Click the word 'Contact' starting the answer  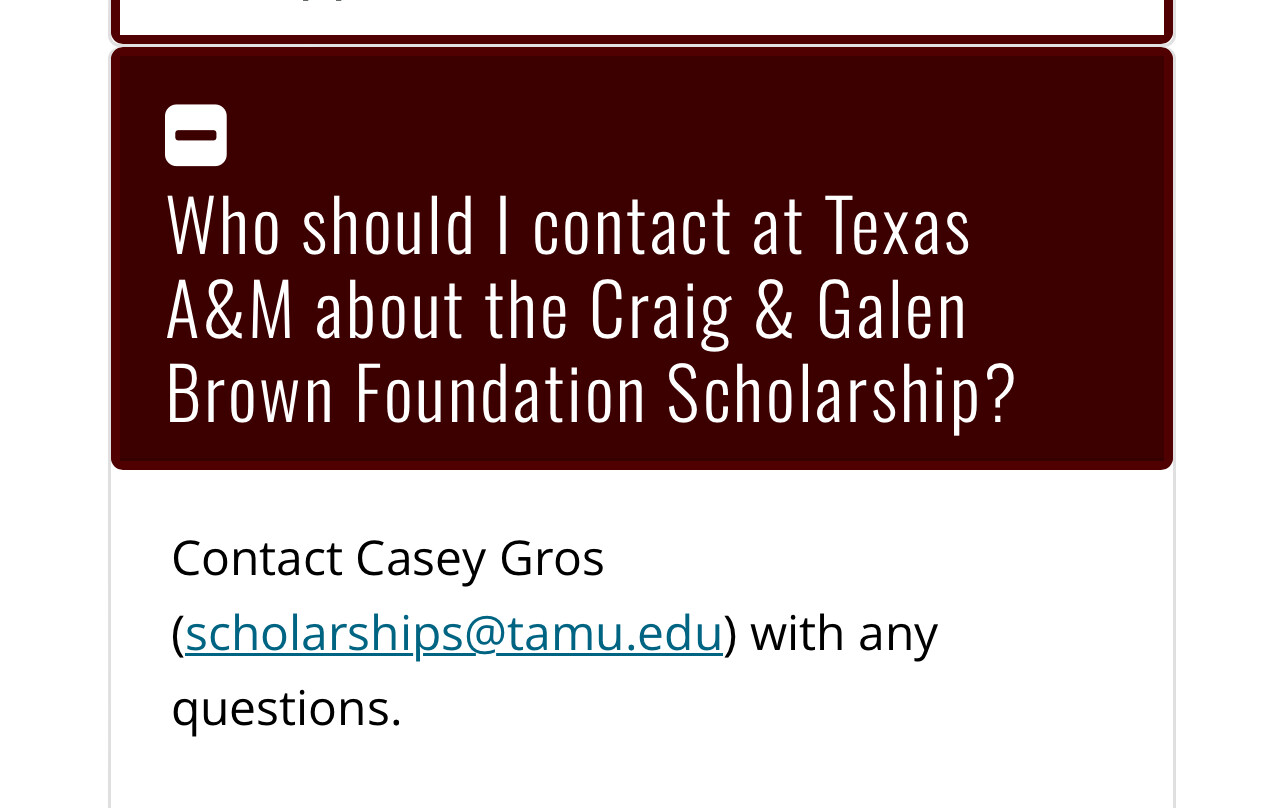[257, 558]
